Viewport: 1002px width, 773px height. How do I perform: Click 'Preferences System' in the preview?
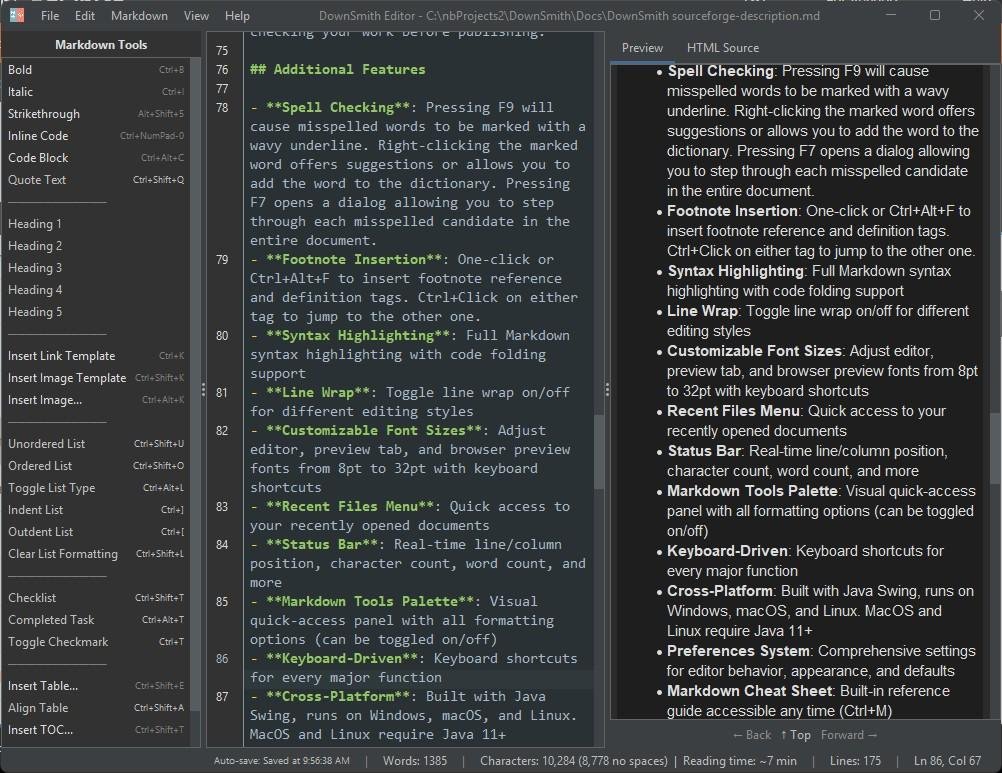[738, 651]
